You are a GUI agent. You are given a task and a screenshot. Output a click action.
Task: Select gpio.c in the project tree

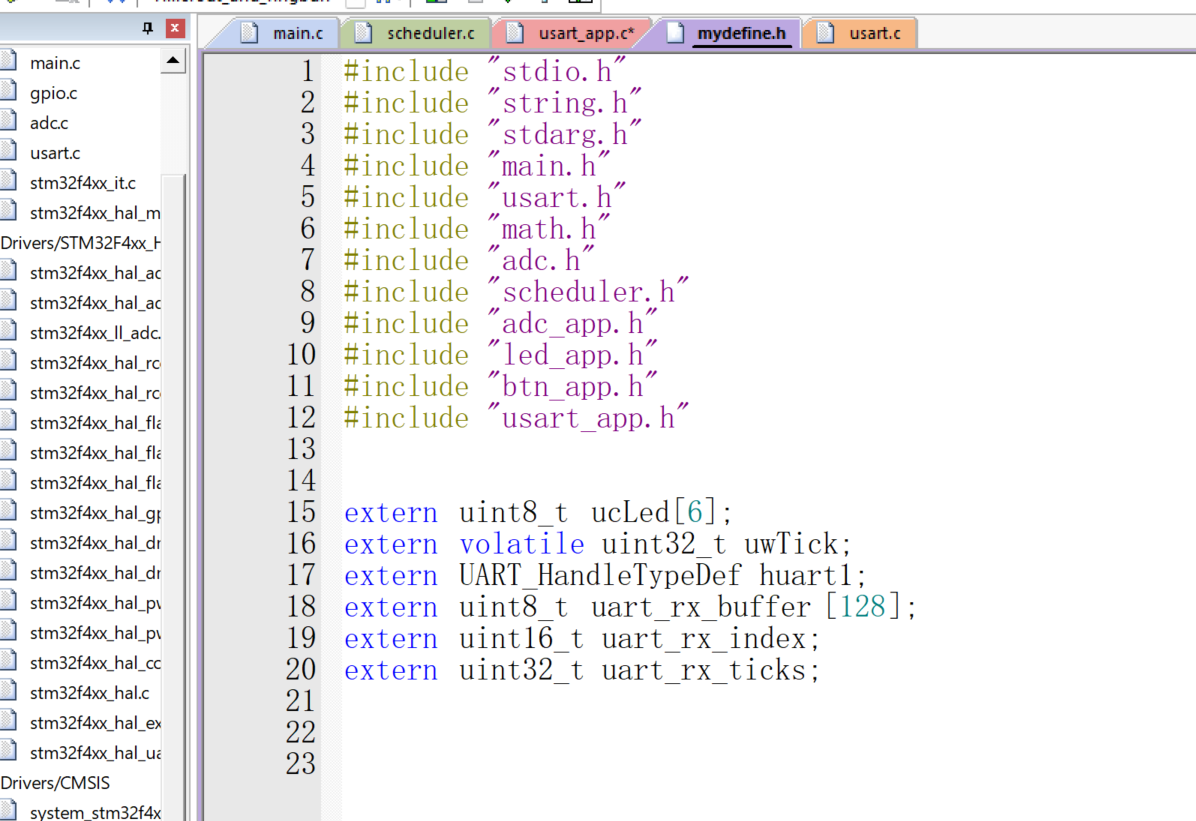tap(53, 93)
